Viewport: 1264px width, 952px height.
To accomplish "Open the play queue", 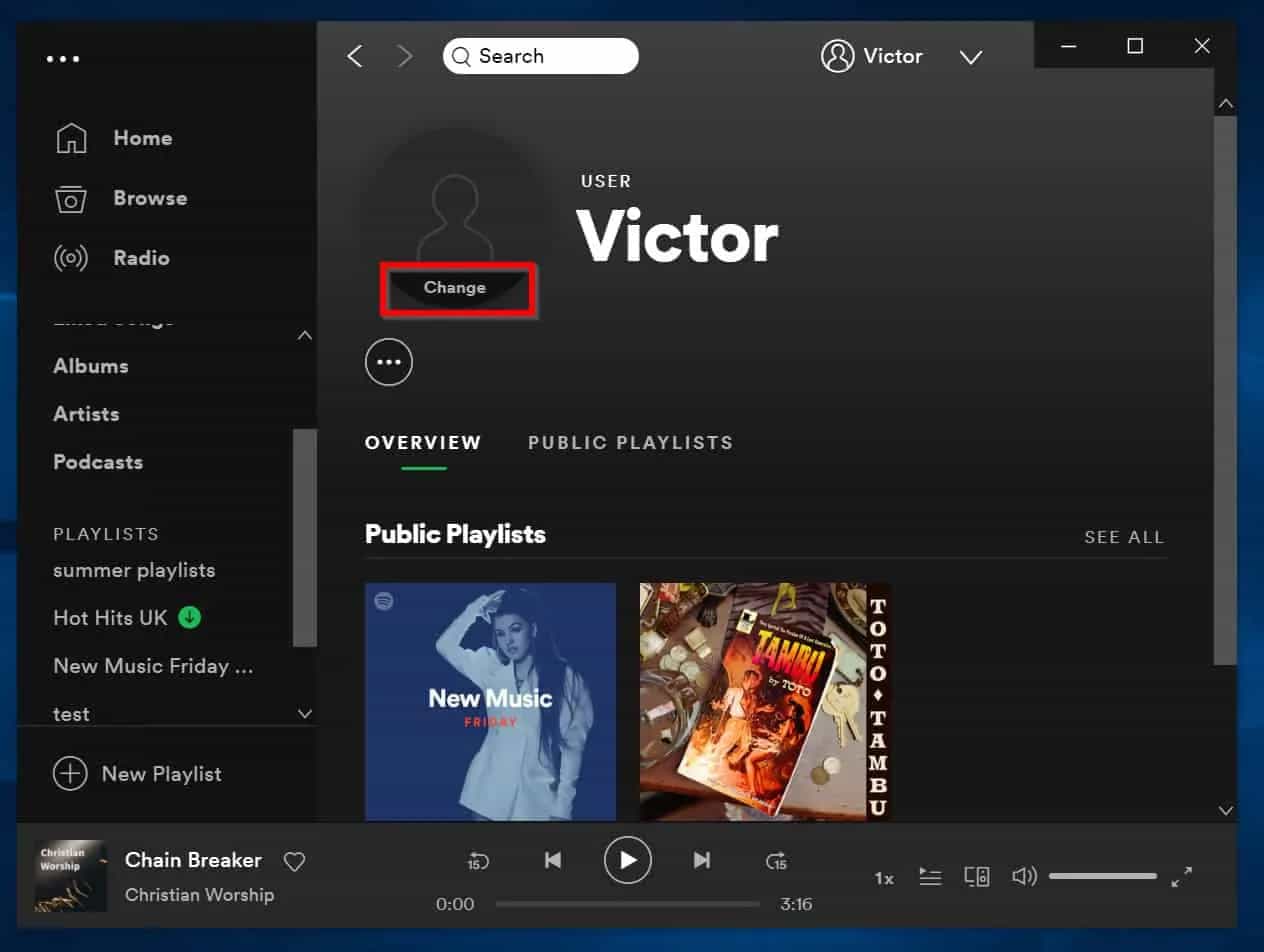I will pos(931,877).
